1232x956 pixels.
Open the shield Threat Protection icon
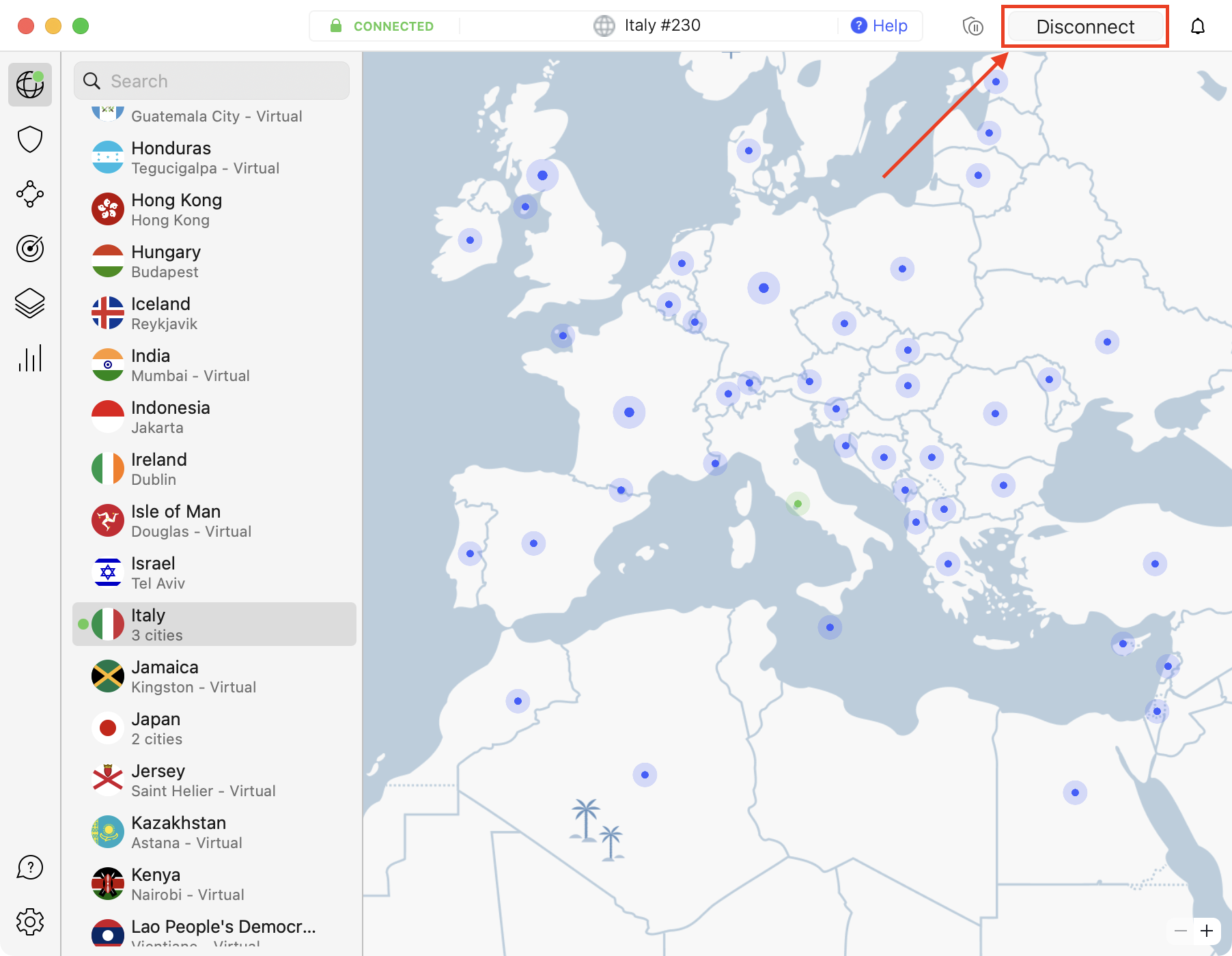pyautogui.click(x=30, y=139)
